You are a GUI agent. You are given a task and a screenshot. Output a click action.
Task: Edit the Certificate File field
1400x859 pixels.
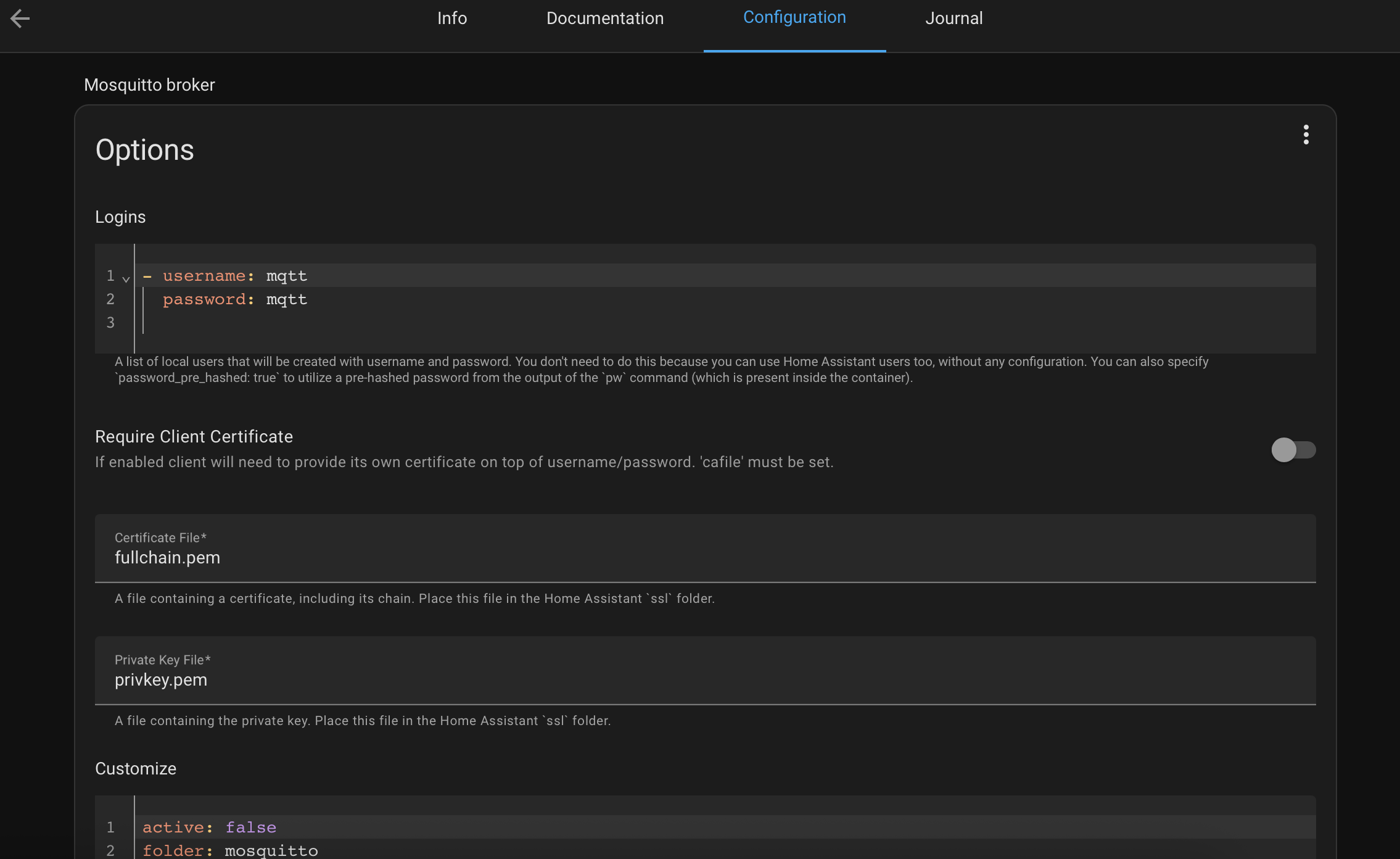pyautogui.click(x=705, y=548)
